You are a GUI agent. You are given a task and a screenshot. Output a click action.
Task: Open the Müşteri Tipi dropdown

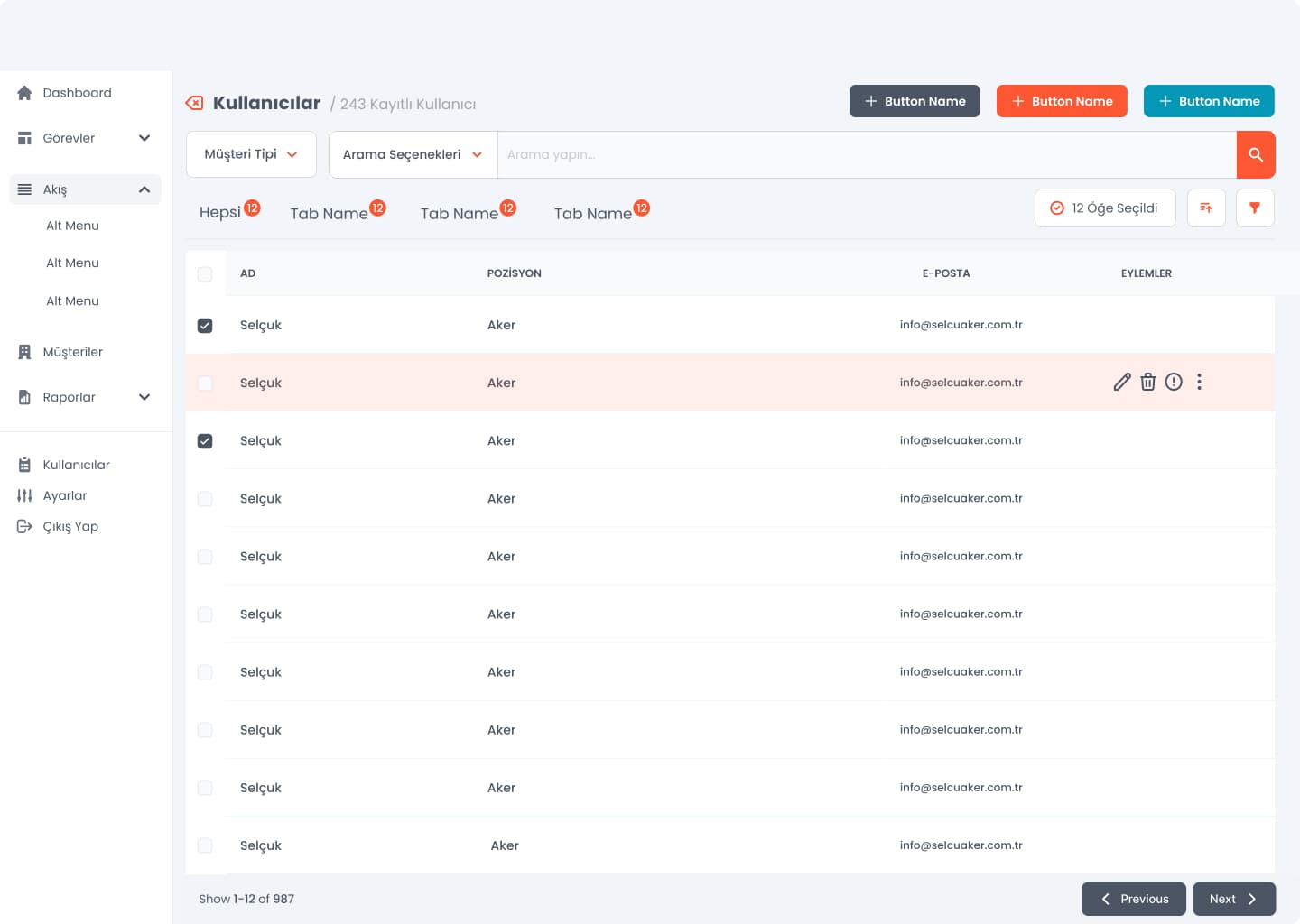(x=251, y=154)
